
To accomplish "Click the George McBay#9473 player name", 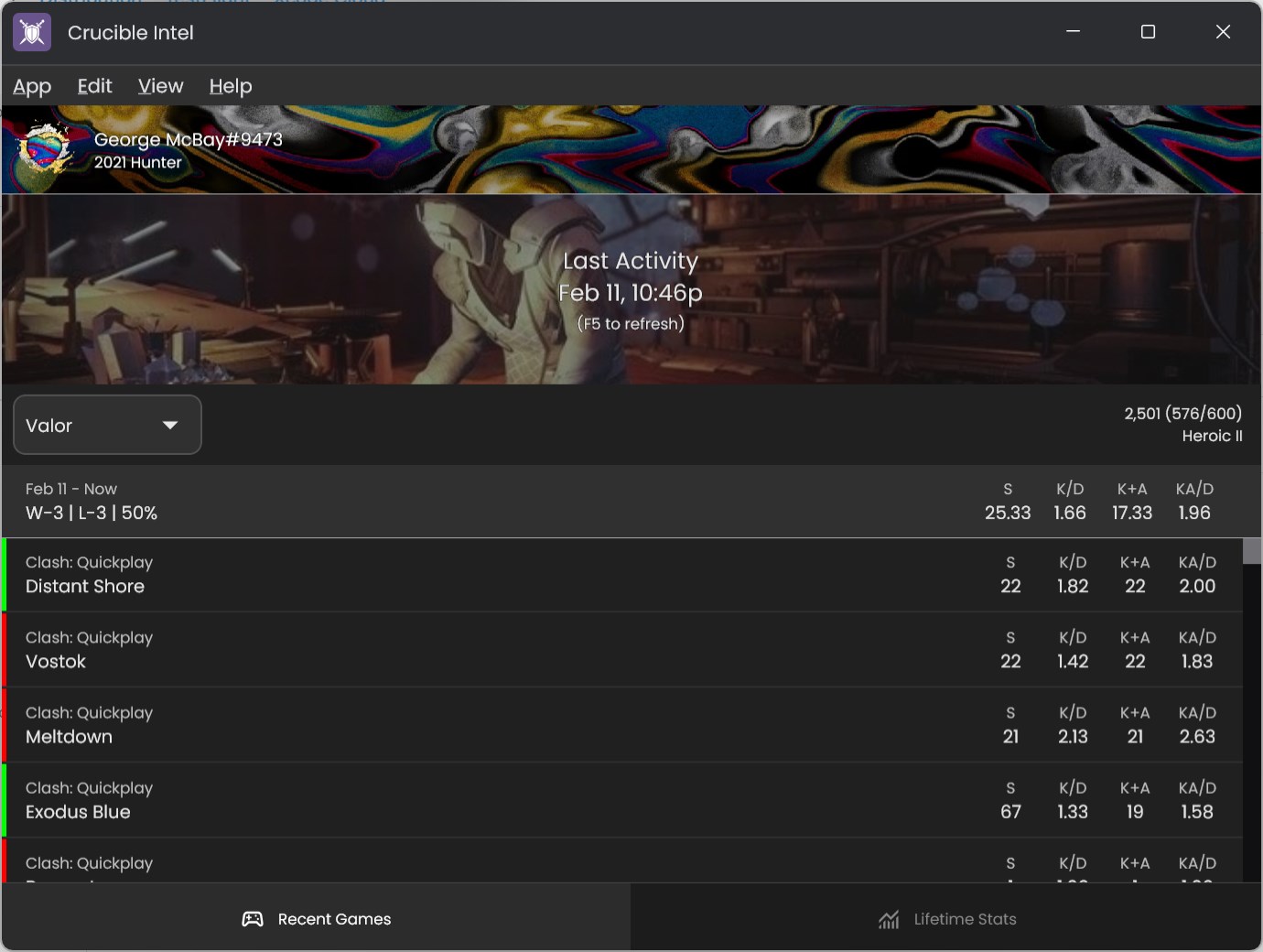I will (189, 139).
